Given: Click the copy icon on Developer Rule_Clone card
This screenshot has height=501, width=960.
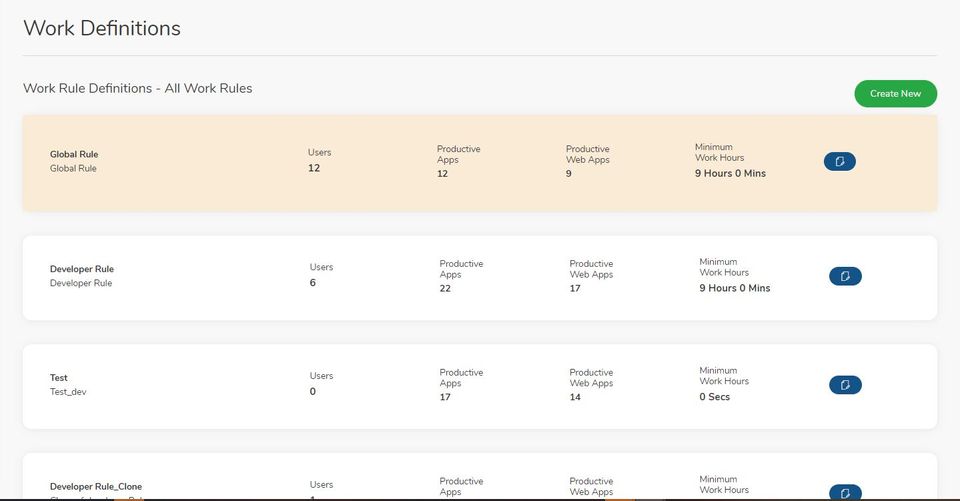Looking at the screenshot, I should point(845,491).
